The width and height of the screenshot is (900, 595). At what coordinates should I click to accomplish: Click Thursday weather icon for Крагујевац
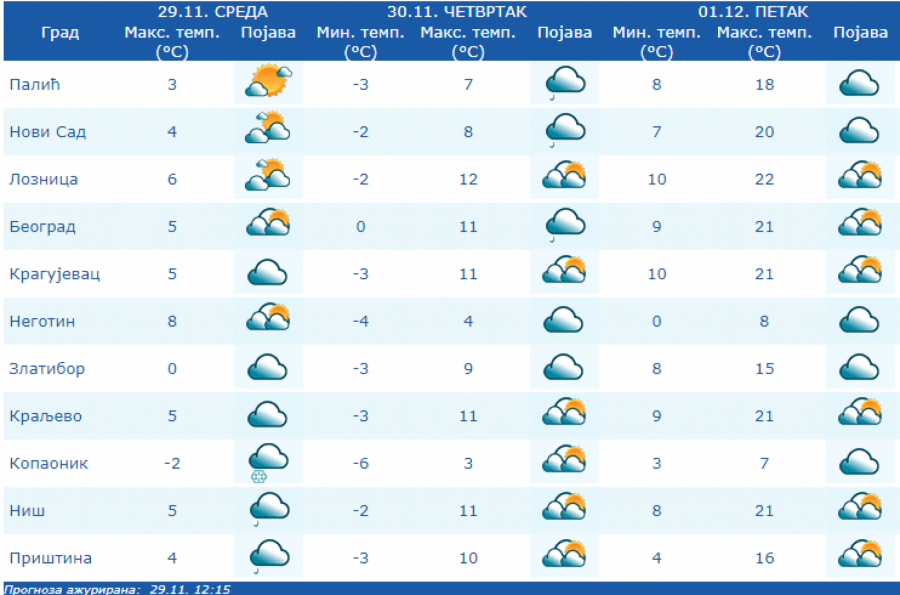click(x=564, y=273)
